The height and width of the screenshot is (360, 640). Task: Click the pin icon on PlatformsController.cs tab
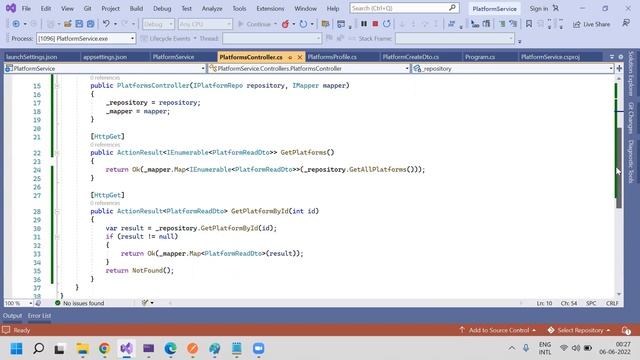tap(290, 57)
